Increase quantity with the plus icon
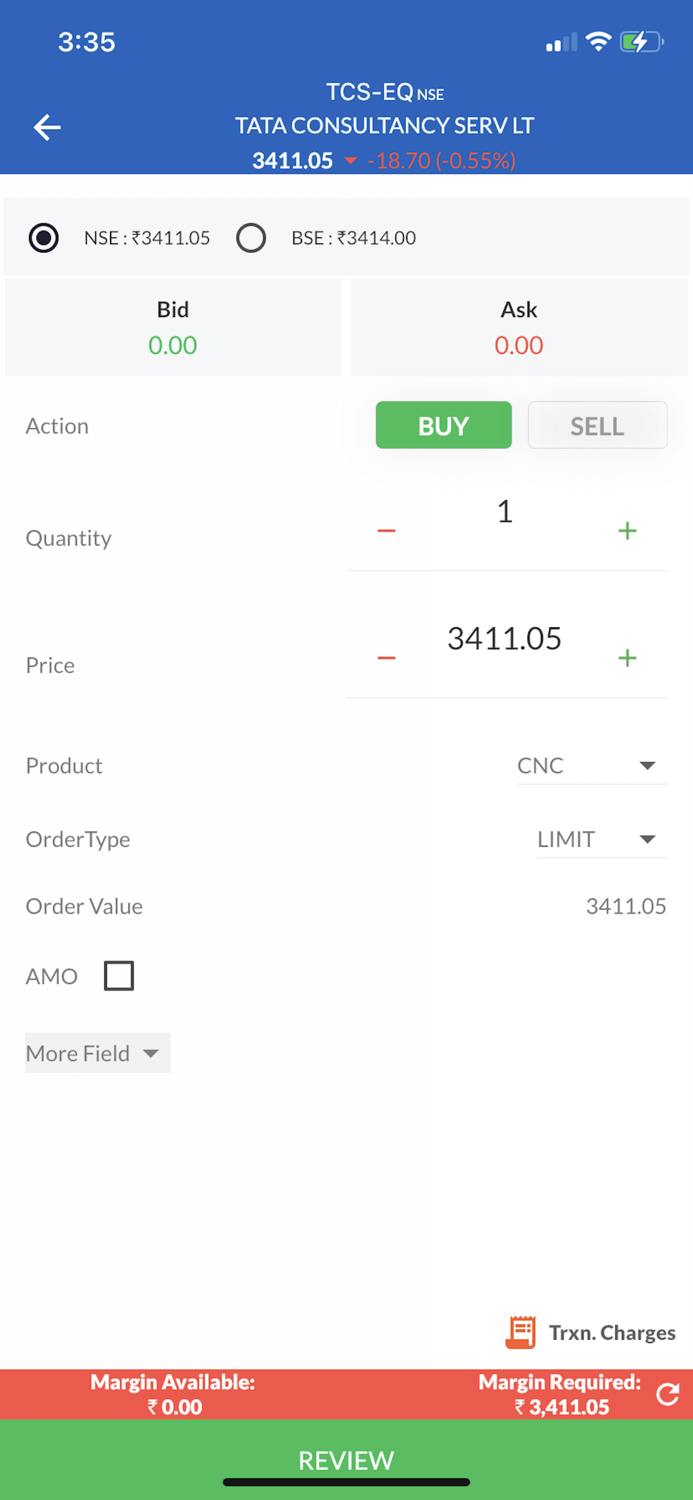The image size is (693, 1500). (x=627, y=530)
